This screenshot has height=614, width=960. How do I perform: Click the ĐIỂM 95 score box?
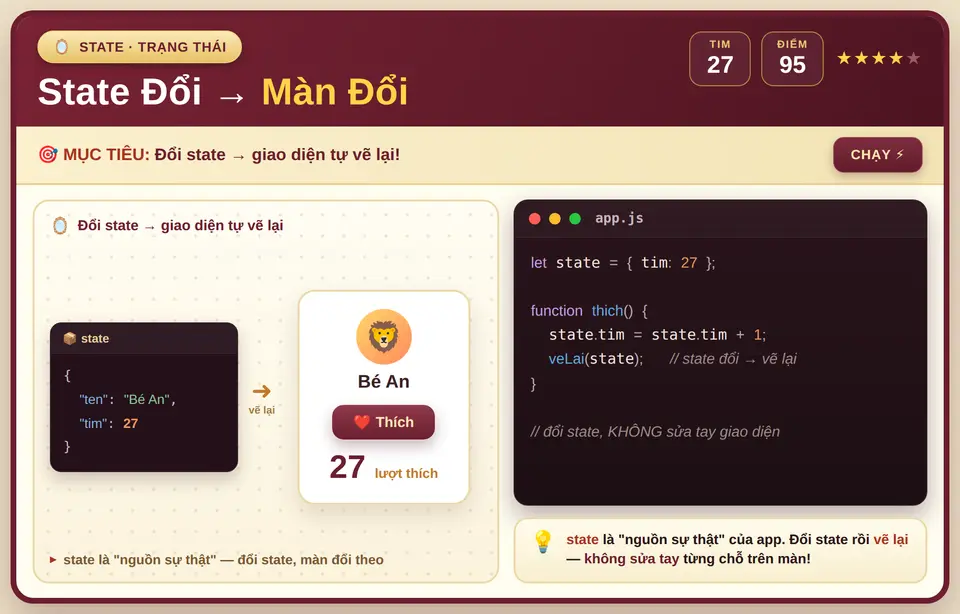pos(792,59)
